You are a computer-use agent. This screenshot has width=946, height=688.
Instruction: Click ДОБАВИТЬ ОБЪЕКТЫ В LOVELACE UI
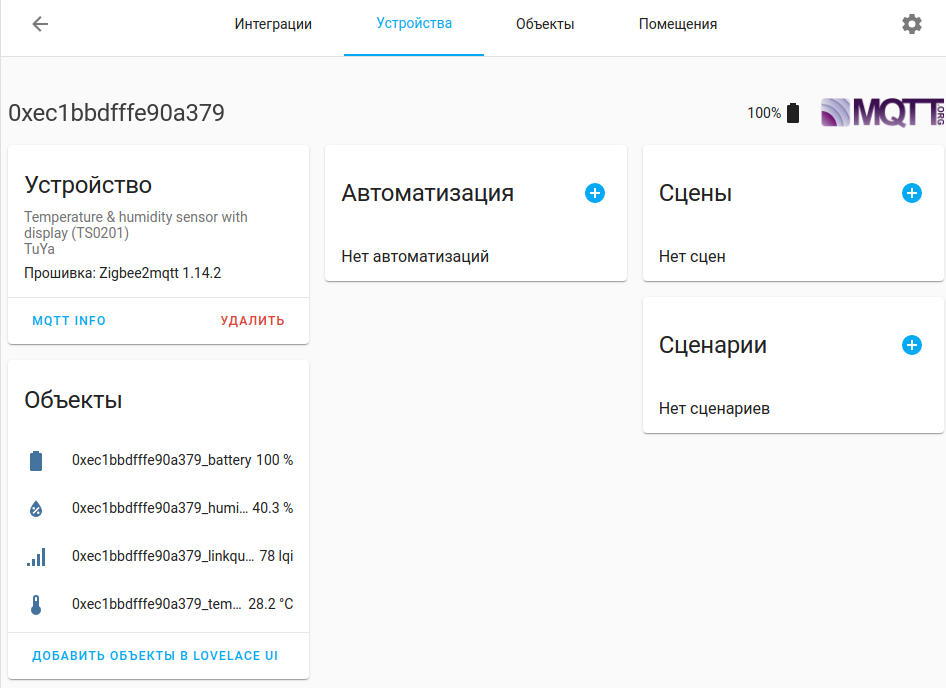pyautogui.click(x=155, y=656)
